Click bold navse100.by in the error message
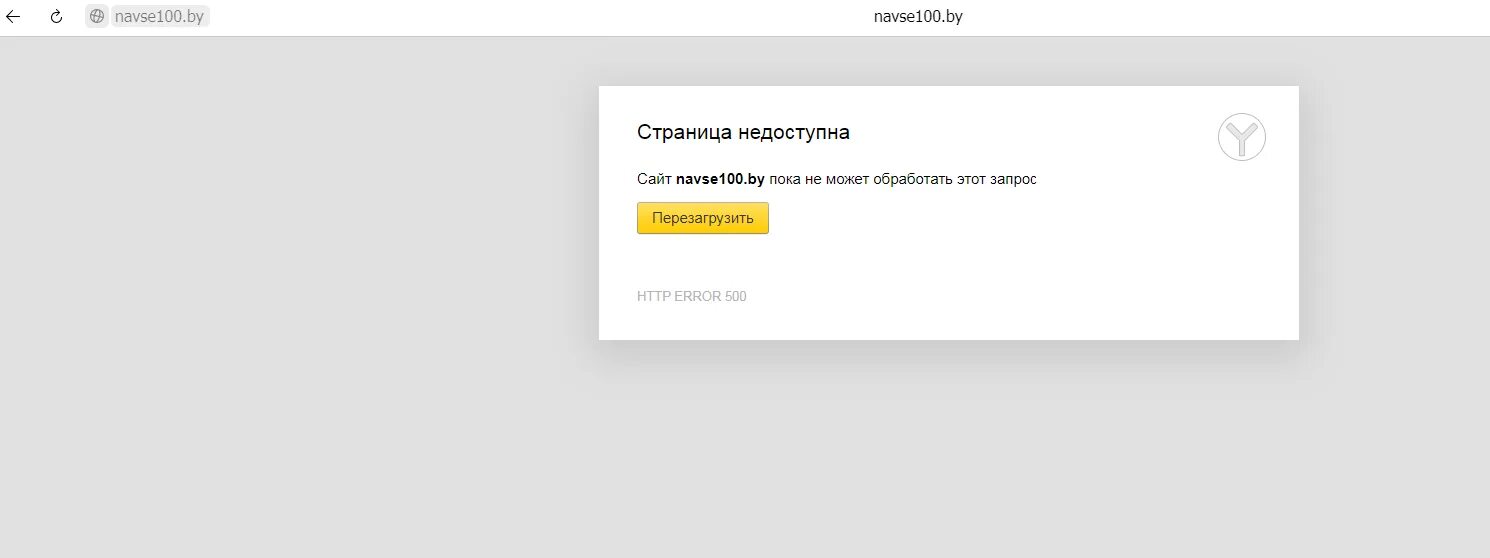This screenshot has height=558, width=1490. (720, 179)
